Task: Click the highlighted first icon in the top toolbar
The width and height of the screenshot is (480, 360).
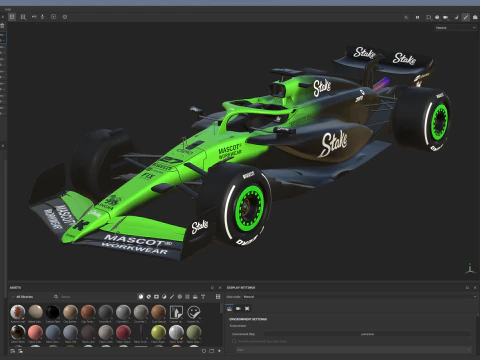Action: [12, 17]
